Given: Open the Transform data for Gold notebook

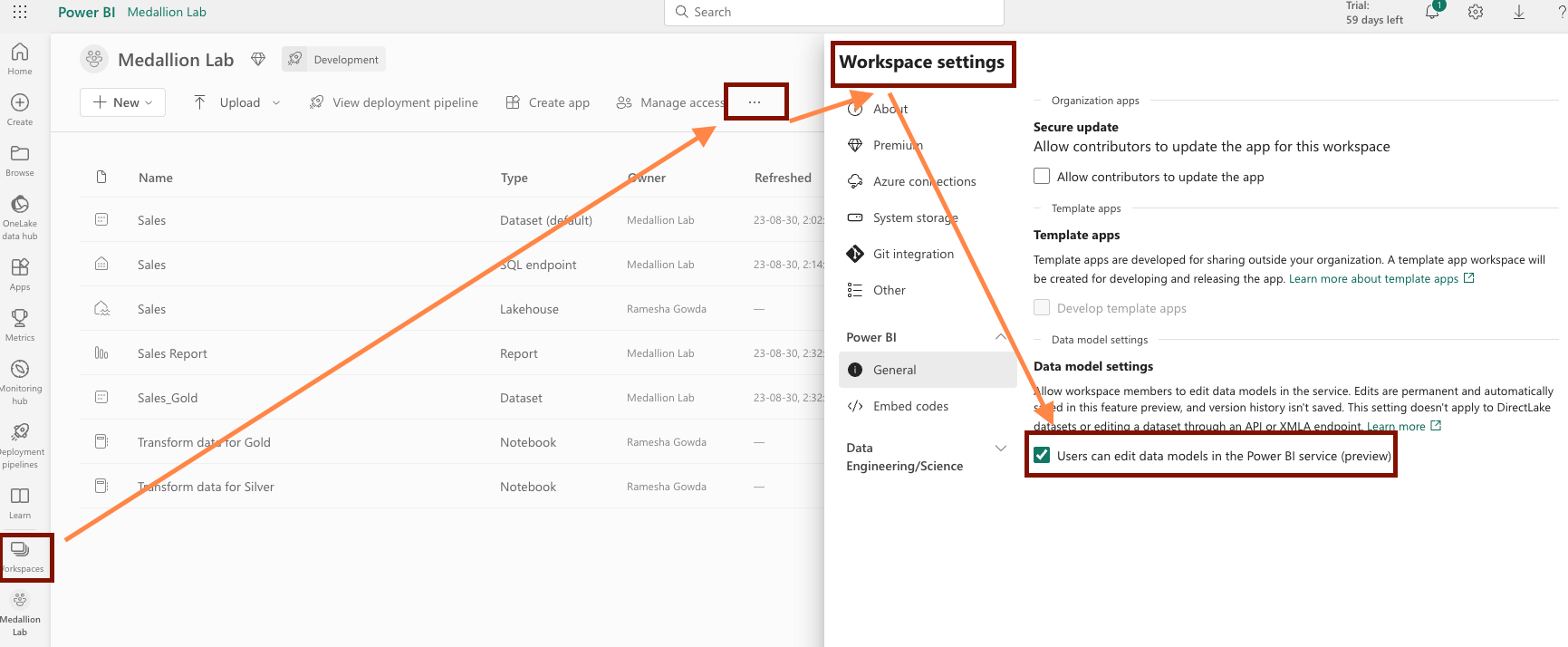Looking at the screenshot, I should (x=204, y=442).
